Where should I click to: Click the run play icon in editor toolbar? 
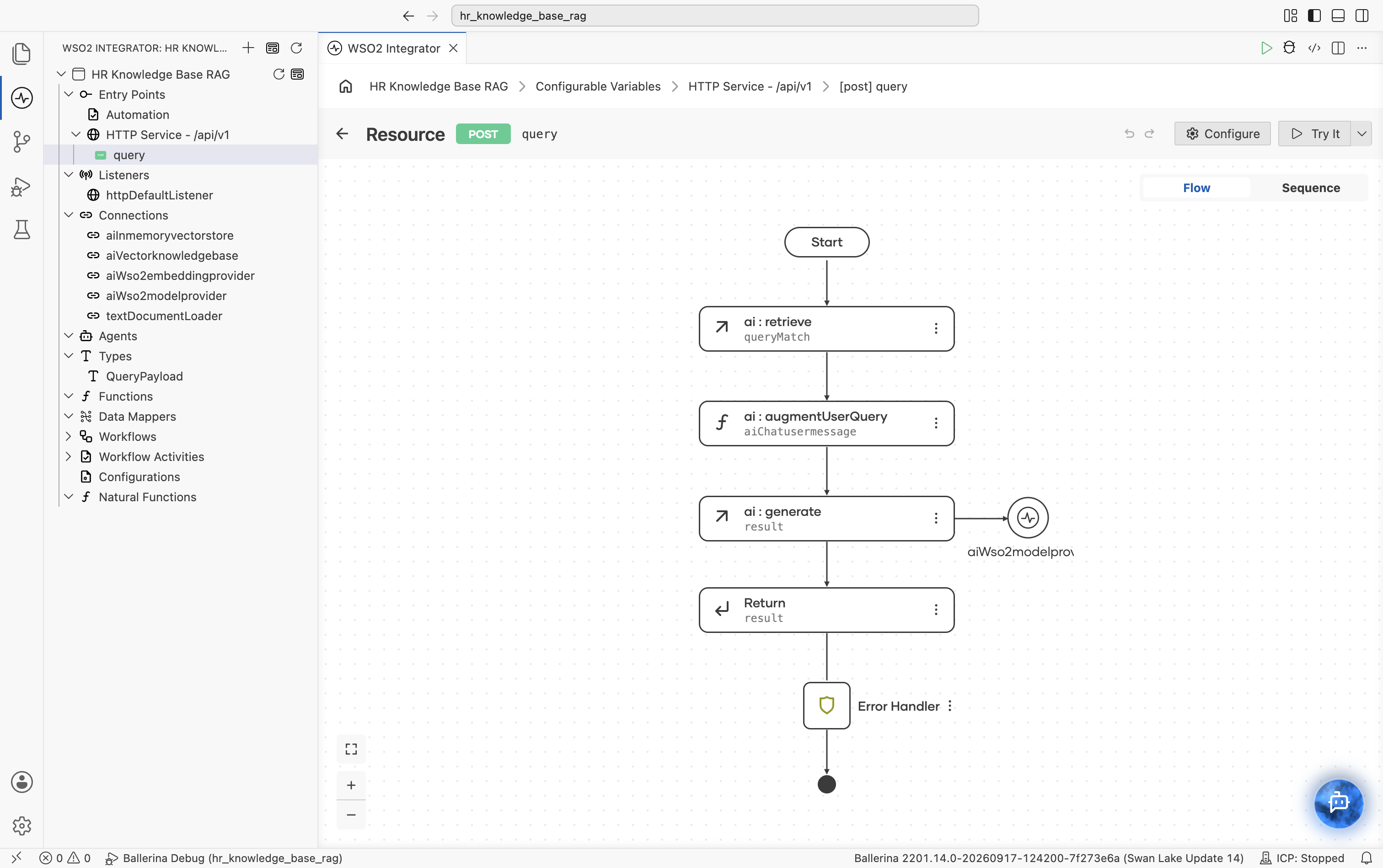tap(1266, 48)
